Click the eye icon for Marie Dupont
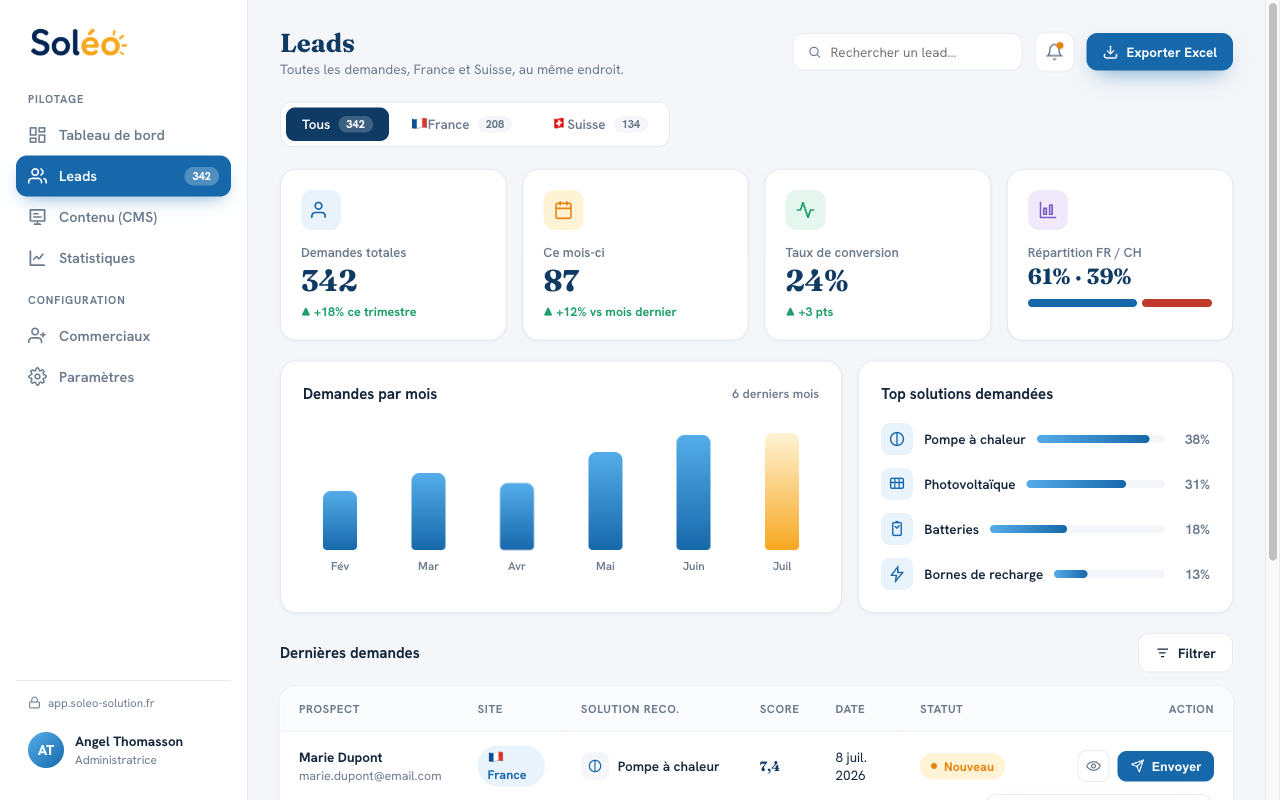The width and height of the screenshot is (1280, 800). (1093, 767)
